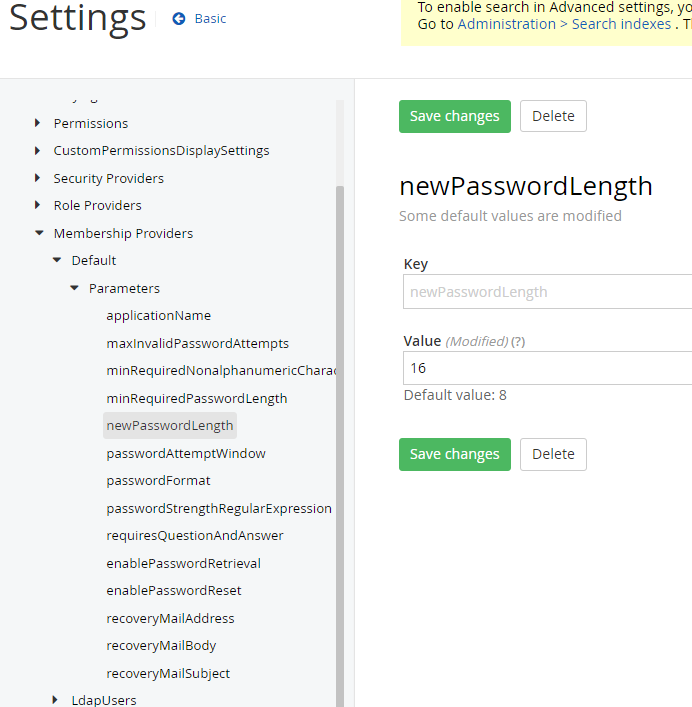Open applicationName parameter

pyautogui.click(x=159, y=316)
